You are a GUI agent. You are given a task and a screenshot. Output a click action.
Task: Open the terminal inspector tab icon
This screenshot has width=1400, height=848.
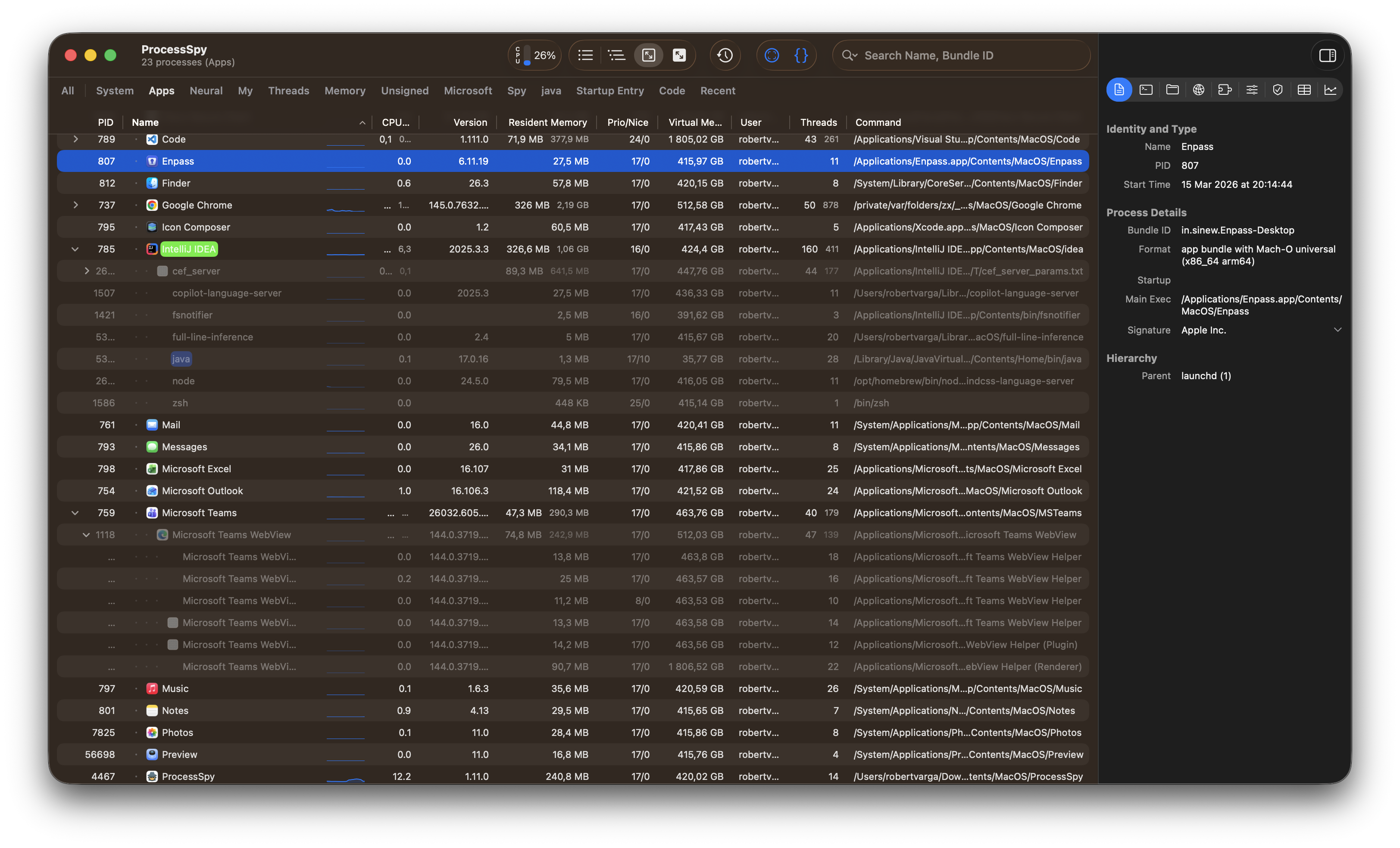point(1146,90)
